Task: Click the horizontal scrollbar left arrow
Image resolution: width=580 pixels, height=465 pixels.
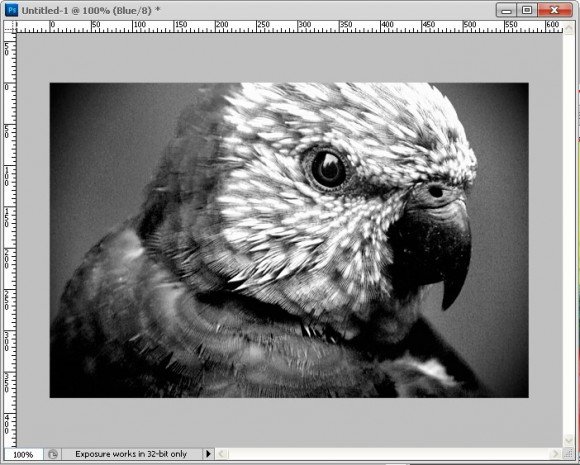Action: pyautogui.click(x=221, y=454)
